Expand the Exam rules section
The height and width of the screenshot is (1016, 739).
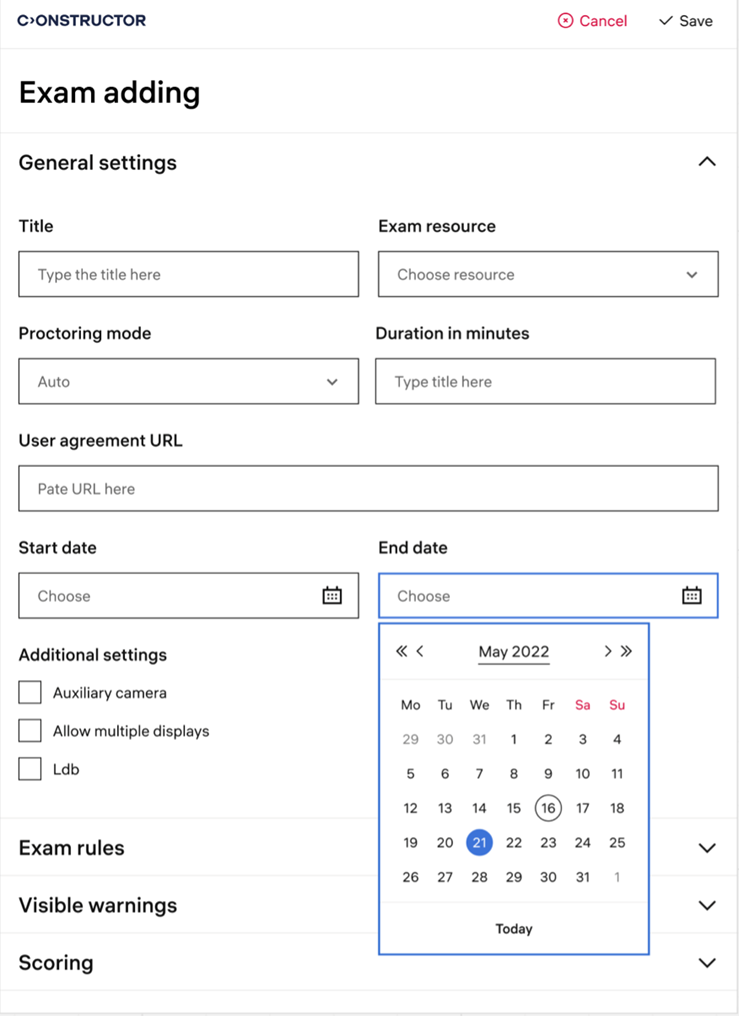click(x=707, y=848)
